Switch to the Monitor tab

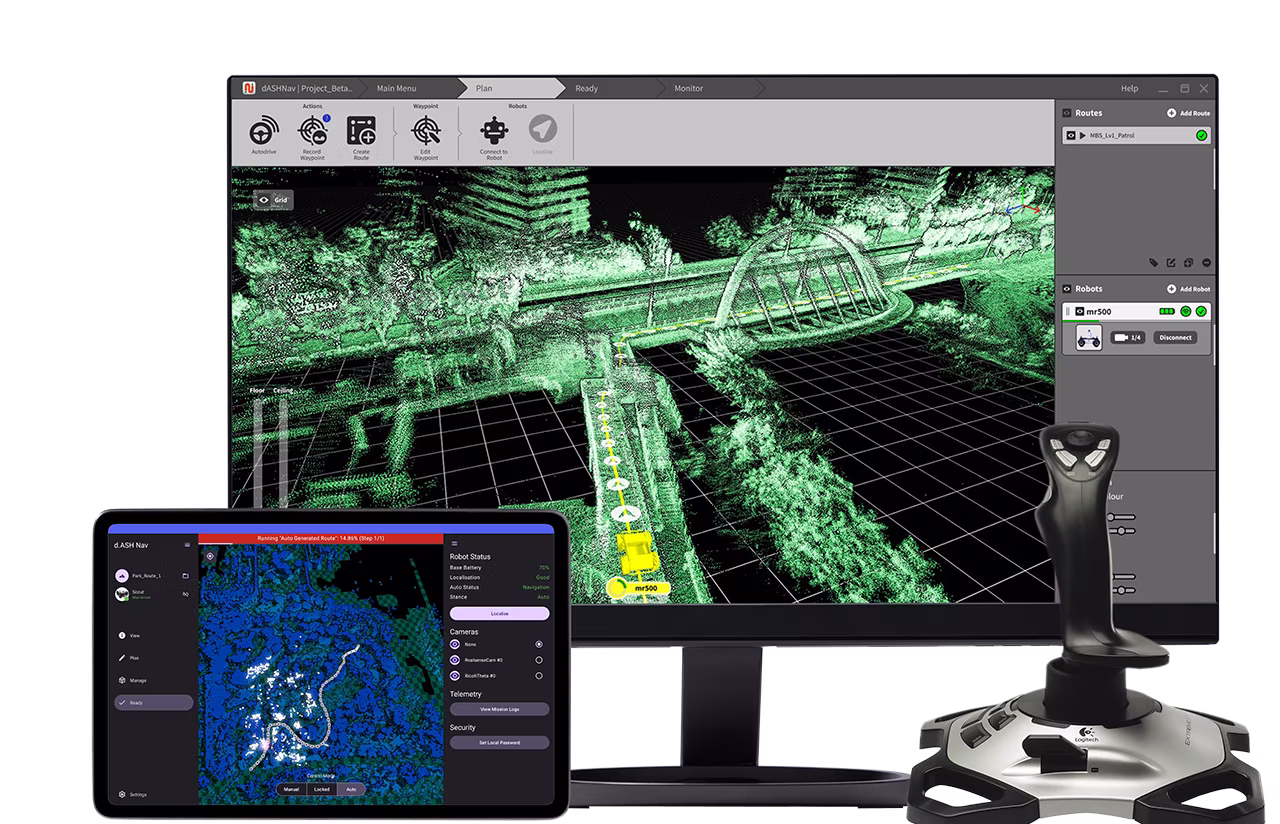coord(687,88)
